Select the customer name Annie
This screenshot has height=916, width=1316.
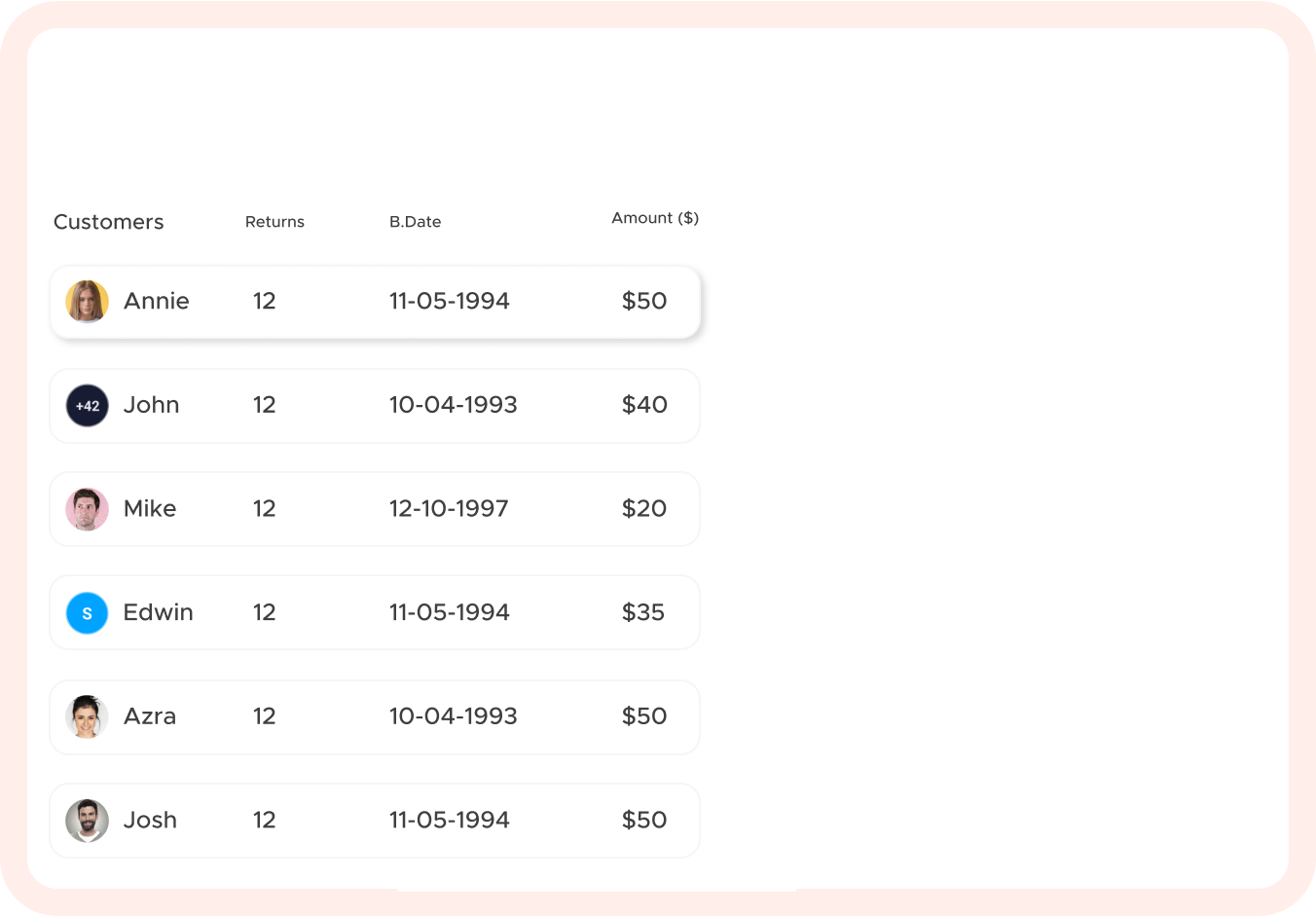click(x=156, y=302)
